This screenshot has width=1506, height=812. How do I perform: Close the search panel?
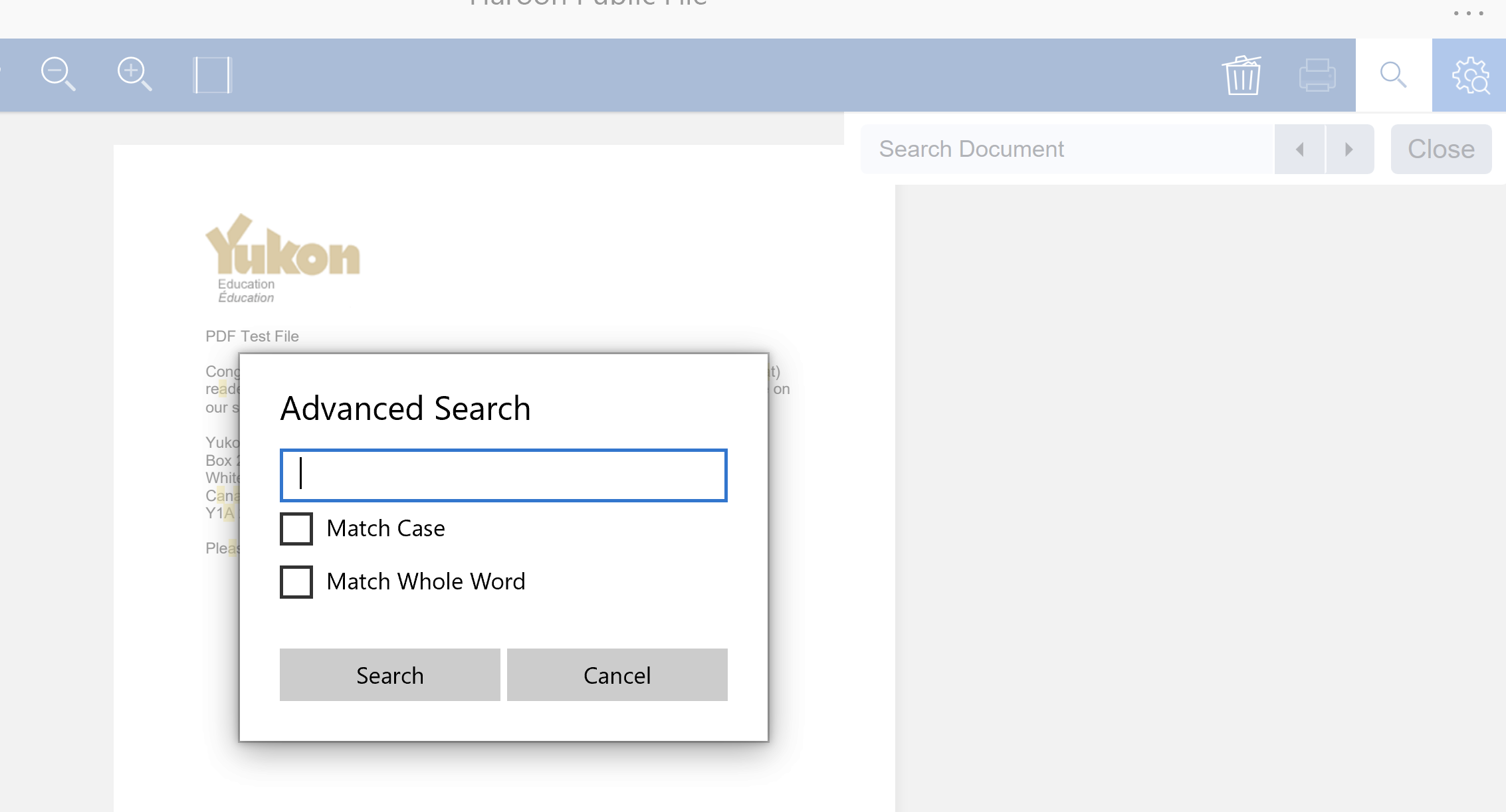coord(1441,150)
